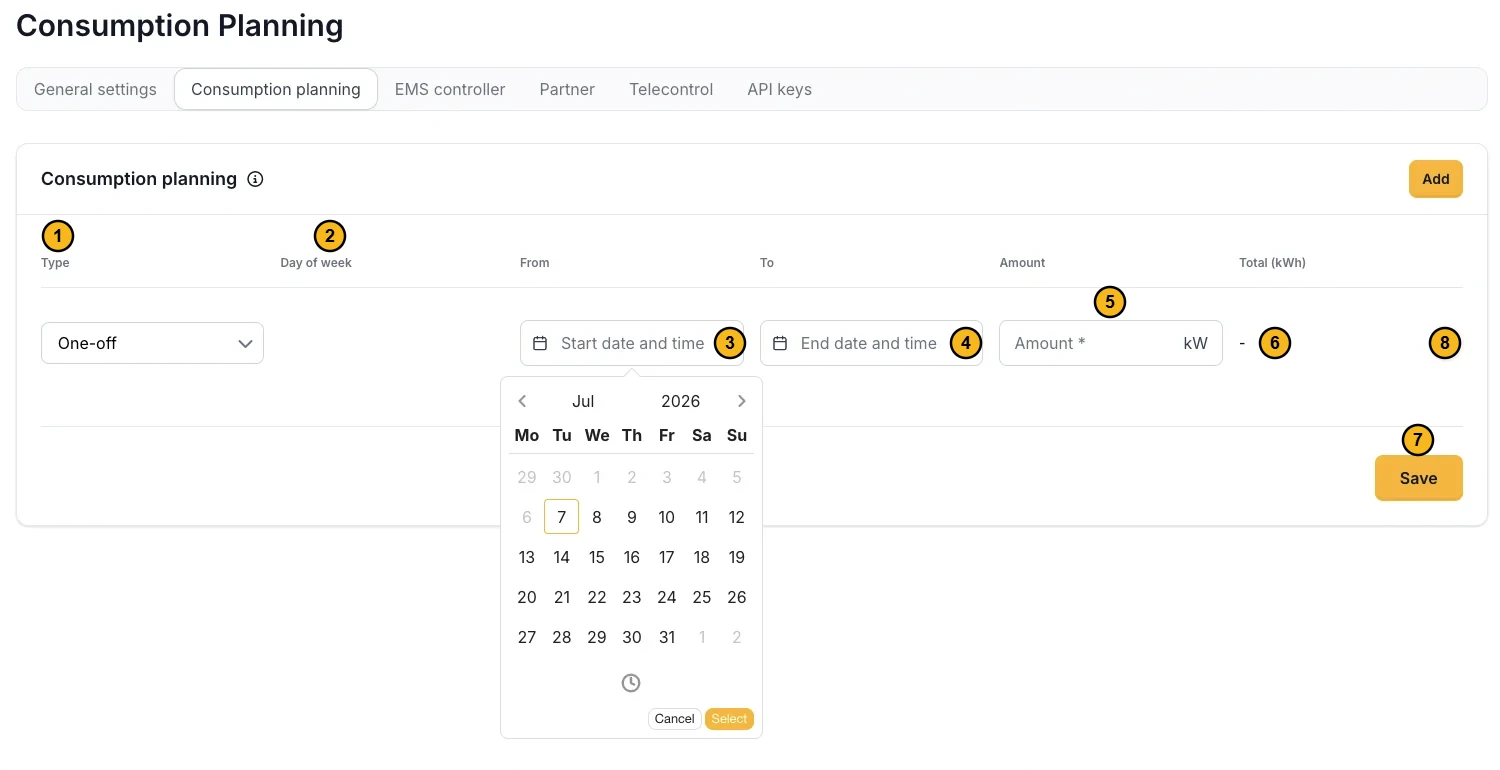Click calendar icon in Start date field
This screenshot has height=770, width=1500.
point(540,343)
